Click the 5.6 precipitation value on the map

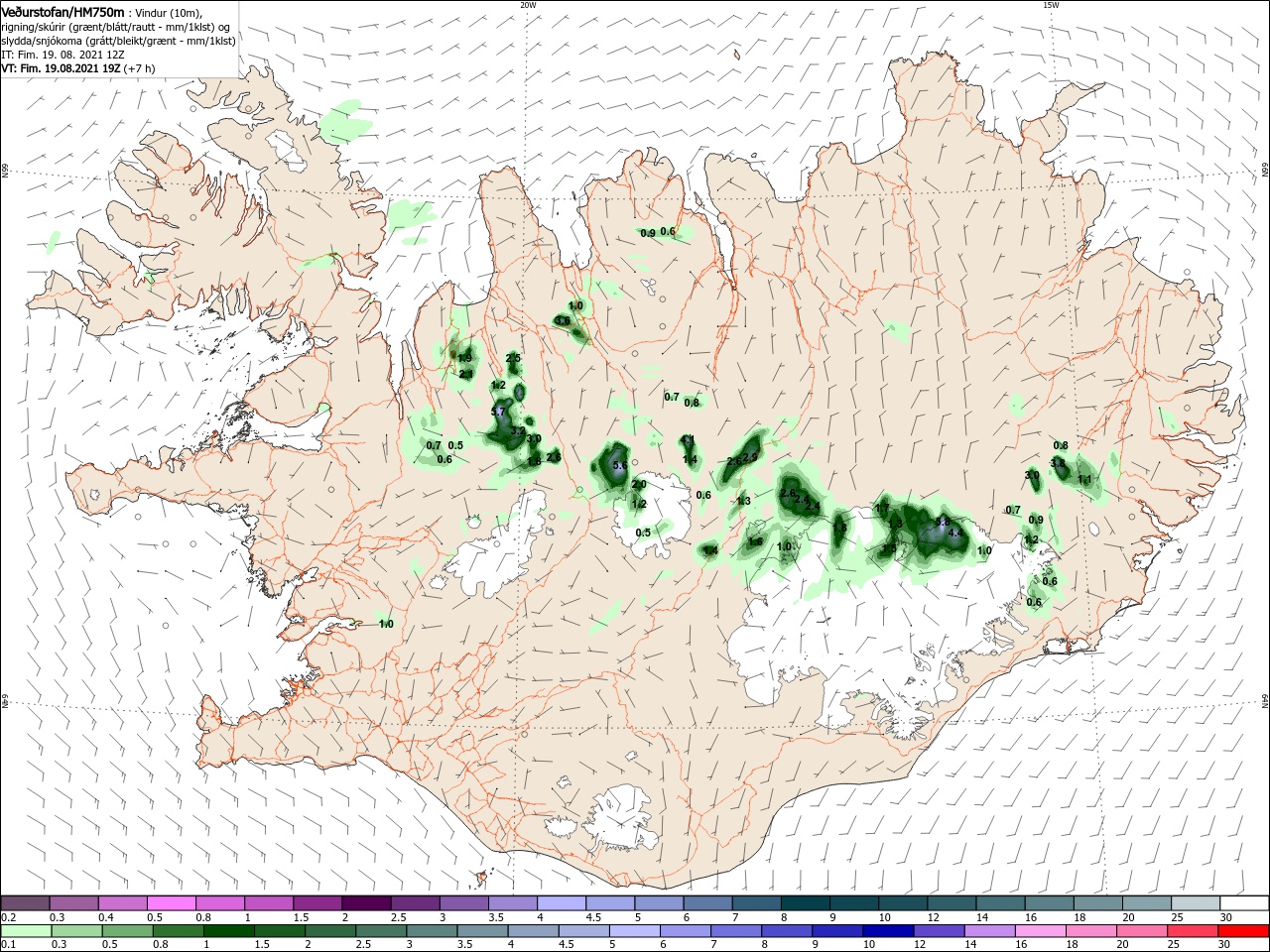coord(621,465)
